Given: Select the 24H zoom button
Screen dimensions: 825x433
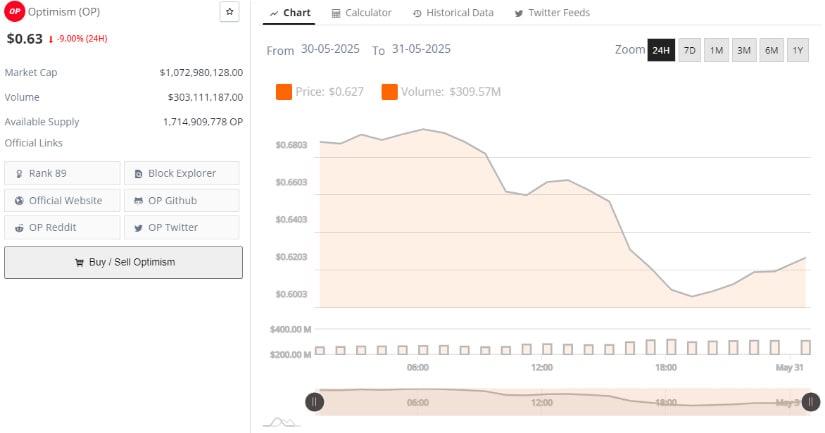Looking at the screenshot, I should (x=661, y=50).
